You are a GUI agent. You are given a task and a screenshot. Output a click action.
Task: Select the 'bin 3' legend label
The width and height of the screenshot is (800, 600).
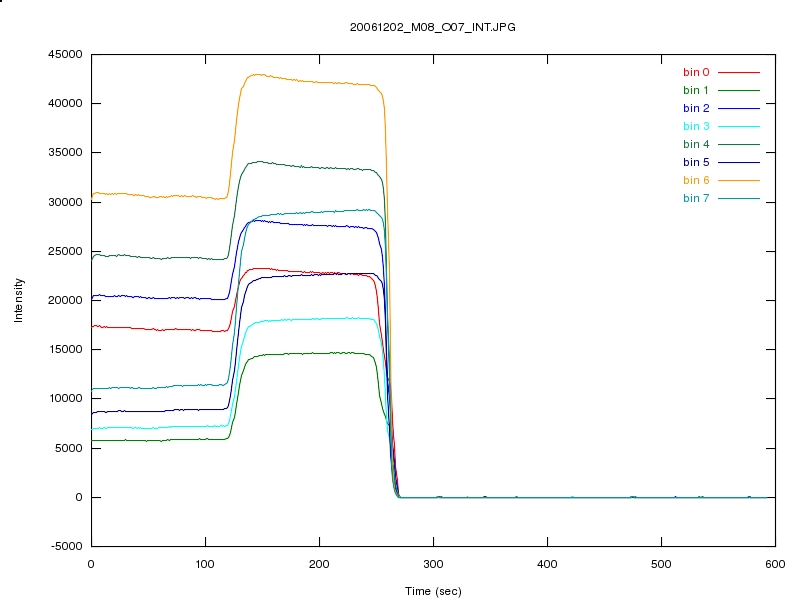(x=696, y=126)
